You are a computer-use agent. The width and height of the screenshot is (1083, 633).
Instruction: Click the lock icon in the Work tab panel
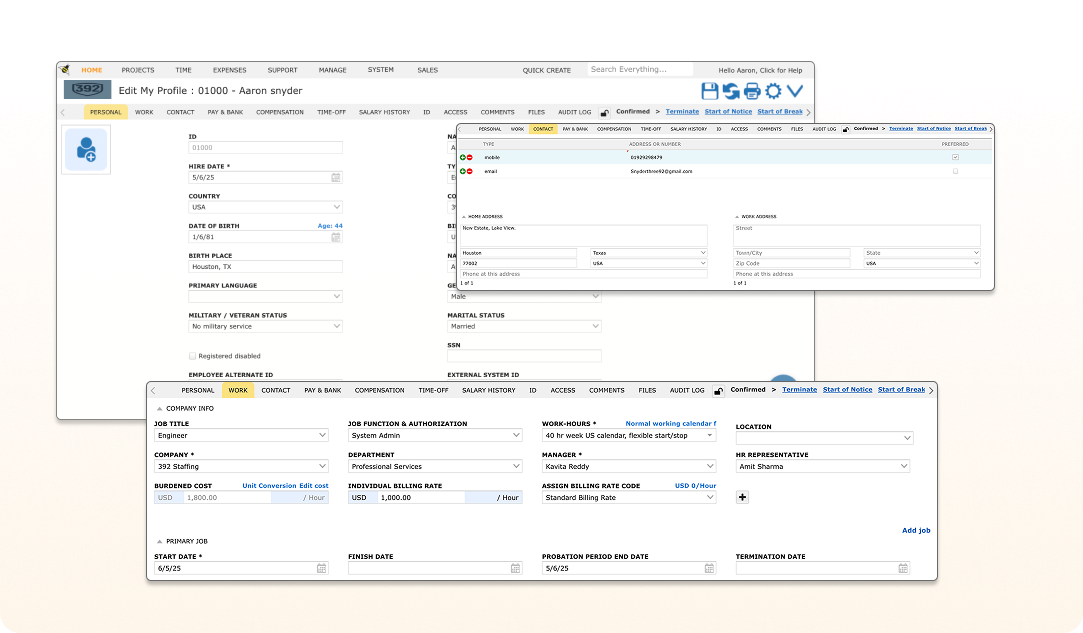tap(718, 391)
